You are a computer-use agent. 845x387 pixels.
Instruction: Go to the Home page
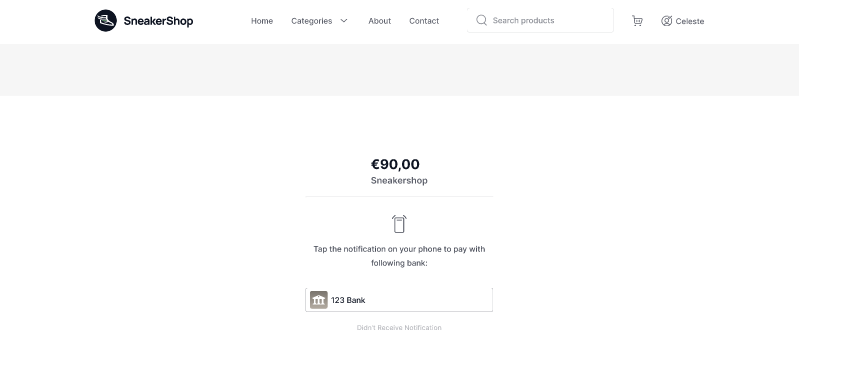click(262, 21)
